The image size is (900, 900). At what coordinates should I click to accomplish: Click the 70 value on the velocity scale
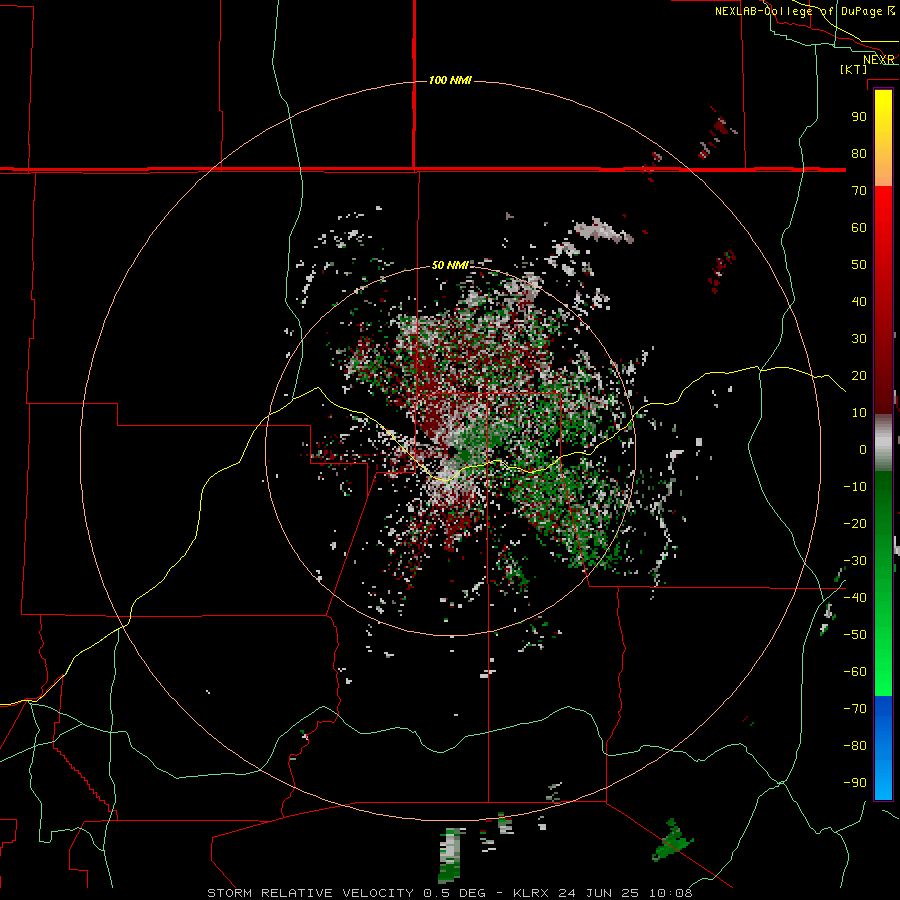pyautogui.click(x=859, y=191)
